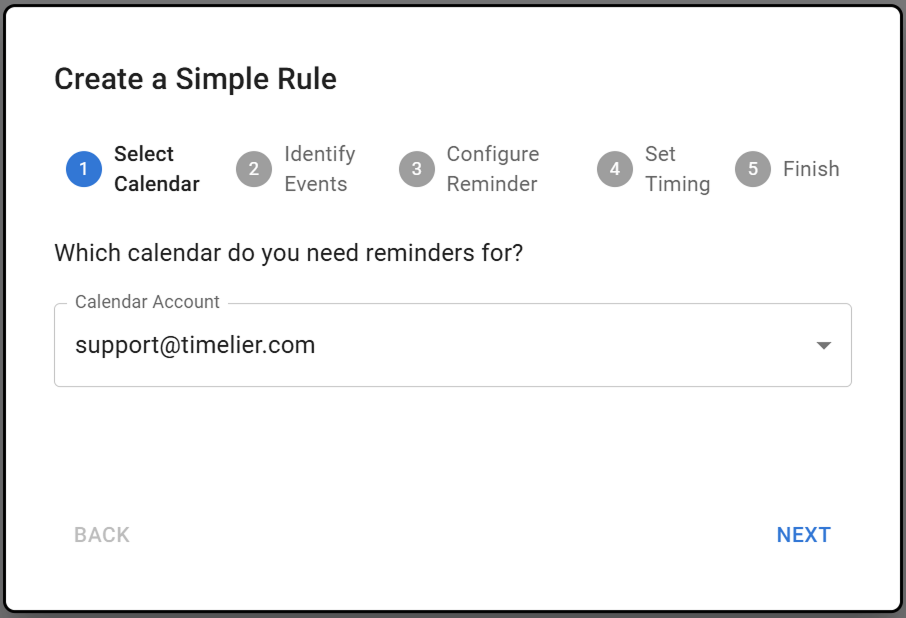Screen dimensions: 906x618
Task: Select the "Select Calendar" step label
Action: pos(156,169)
